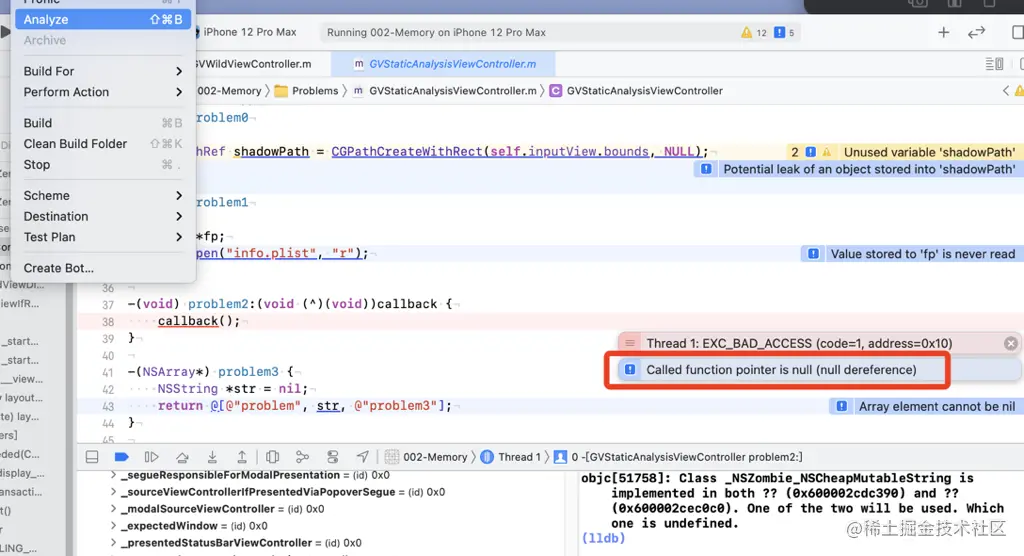Select Thread 1 in debug bar
Image resolution: width=1024 pixels, height=556 pixels.
click(x=511, y=457)
